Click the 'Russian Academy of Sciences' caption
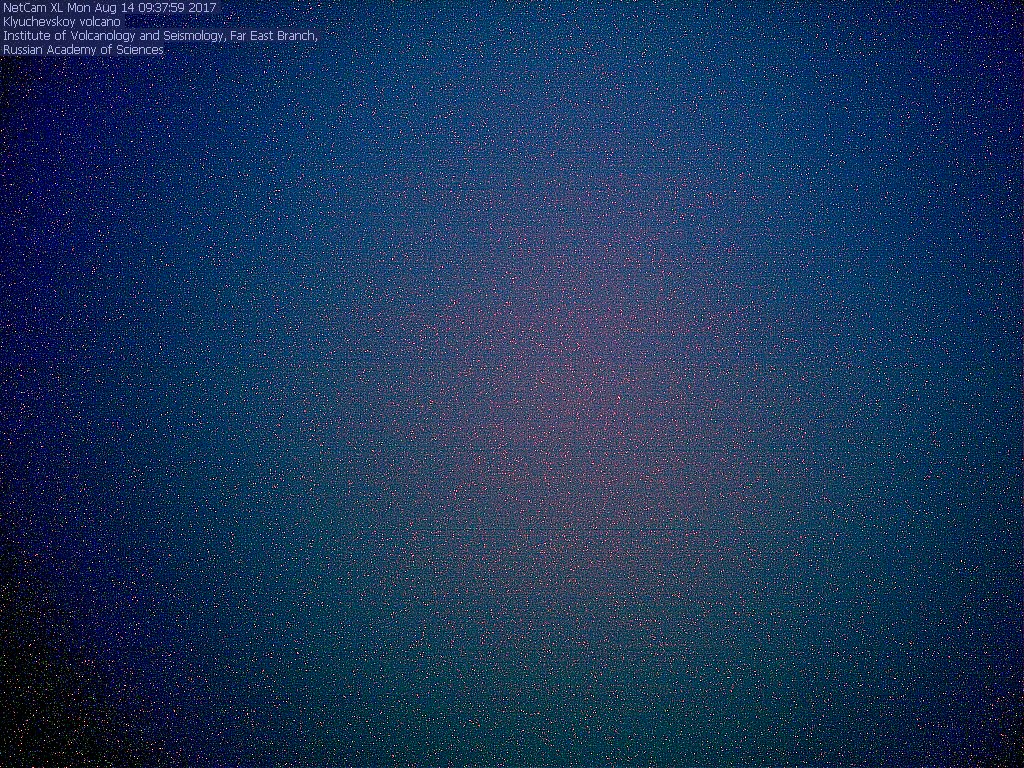The height and width of the screenshot is (768, 1024). click(x=83, y=50)
